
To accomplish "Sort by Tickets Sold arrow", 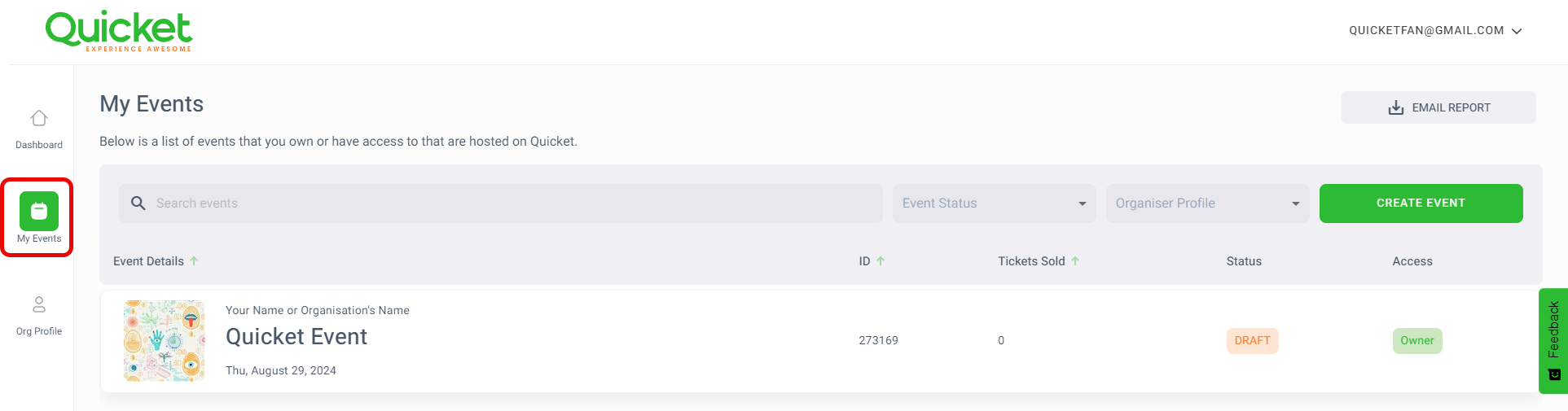I will point(1075,261).
